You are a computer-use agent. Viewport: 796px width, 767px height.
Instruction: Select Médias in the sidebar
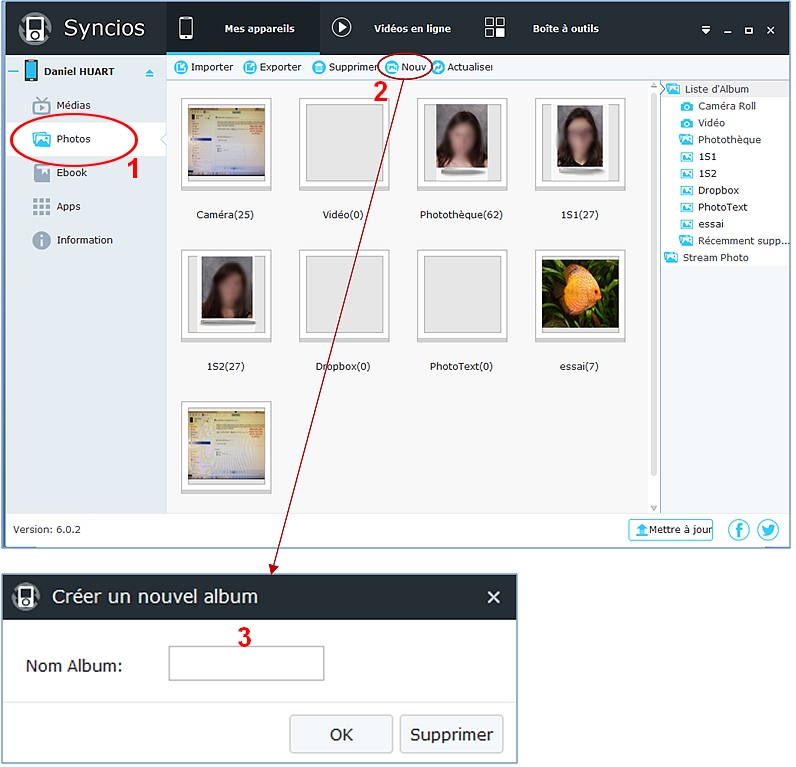74,106
